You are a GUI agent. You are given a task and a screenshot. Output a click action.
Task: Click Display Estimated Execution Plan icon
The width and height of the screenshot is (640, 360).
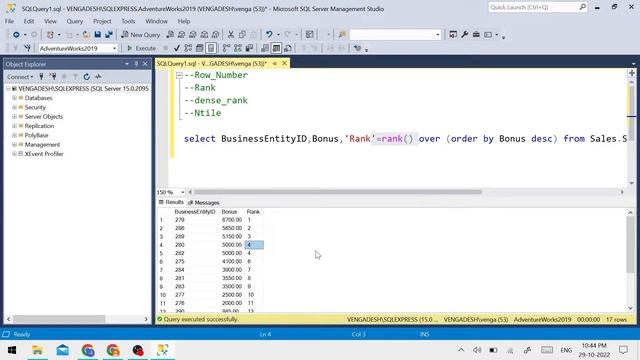(188, 48)
